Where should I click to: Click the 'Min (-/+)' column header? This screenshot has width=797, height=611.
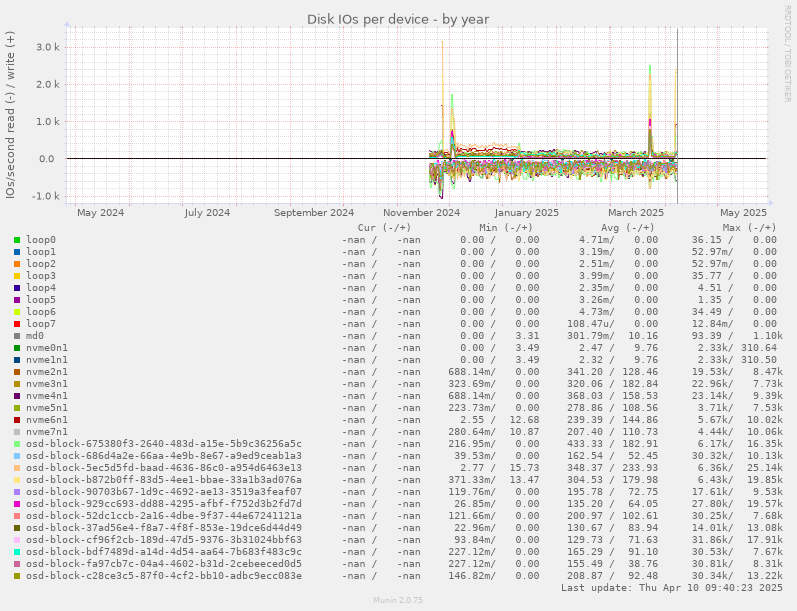[x=506, y=228]
